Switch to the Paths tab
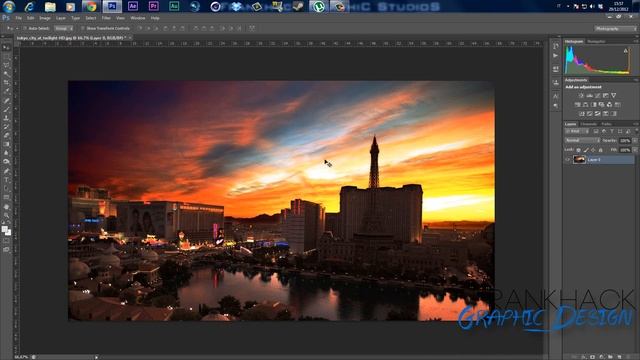 point(606,124)
